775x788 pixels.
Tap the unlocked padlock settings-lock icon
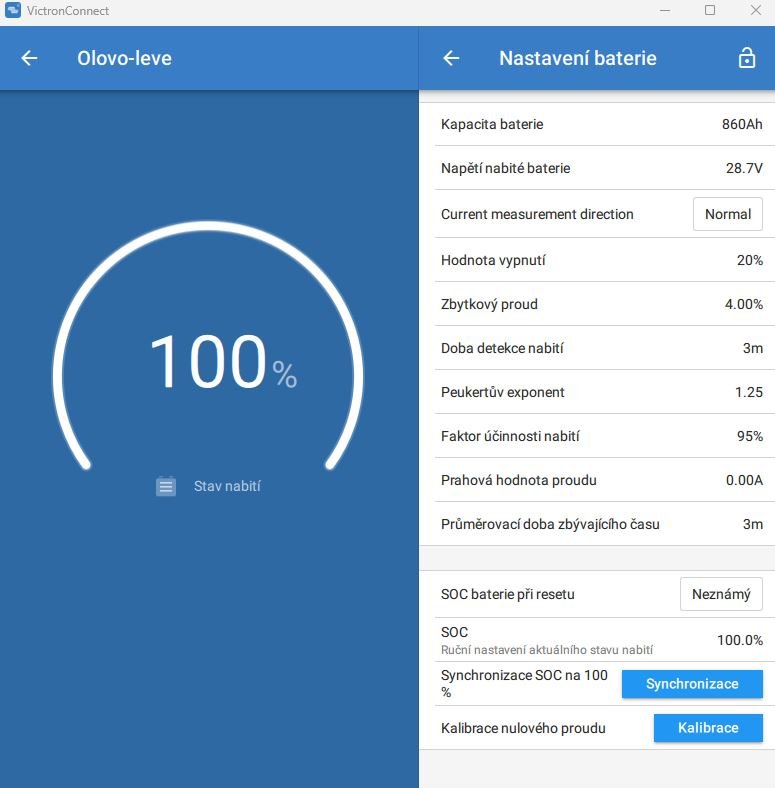(x=746, y=58)
